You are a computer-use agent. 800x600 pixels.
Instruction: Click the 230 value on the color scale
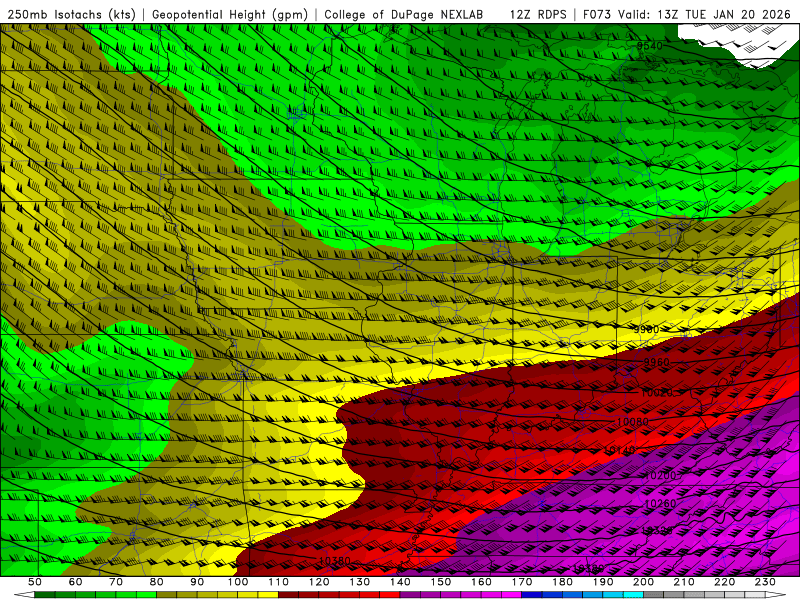(x=766, y=582)
